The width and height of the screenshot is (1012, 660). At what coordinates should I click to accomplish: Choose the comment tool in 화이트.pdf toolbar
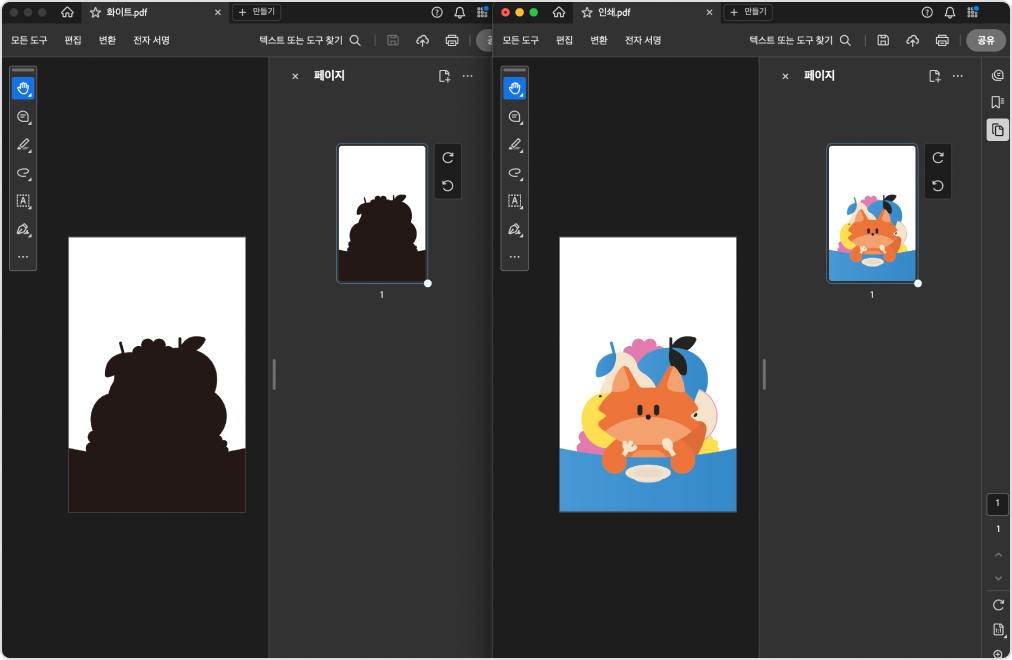coord(23,116)
